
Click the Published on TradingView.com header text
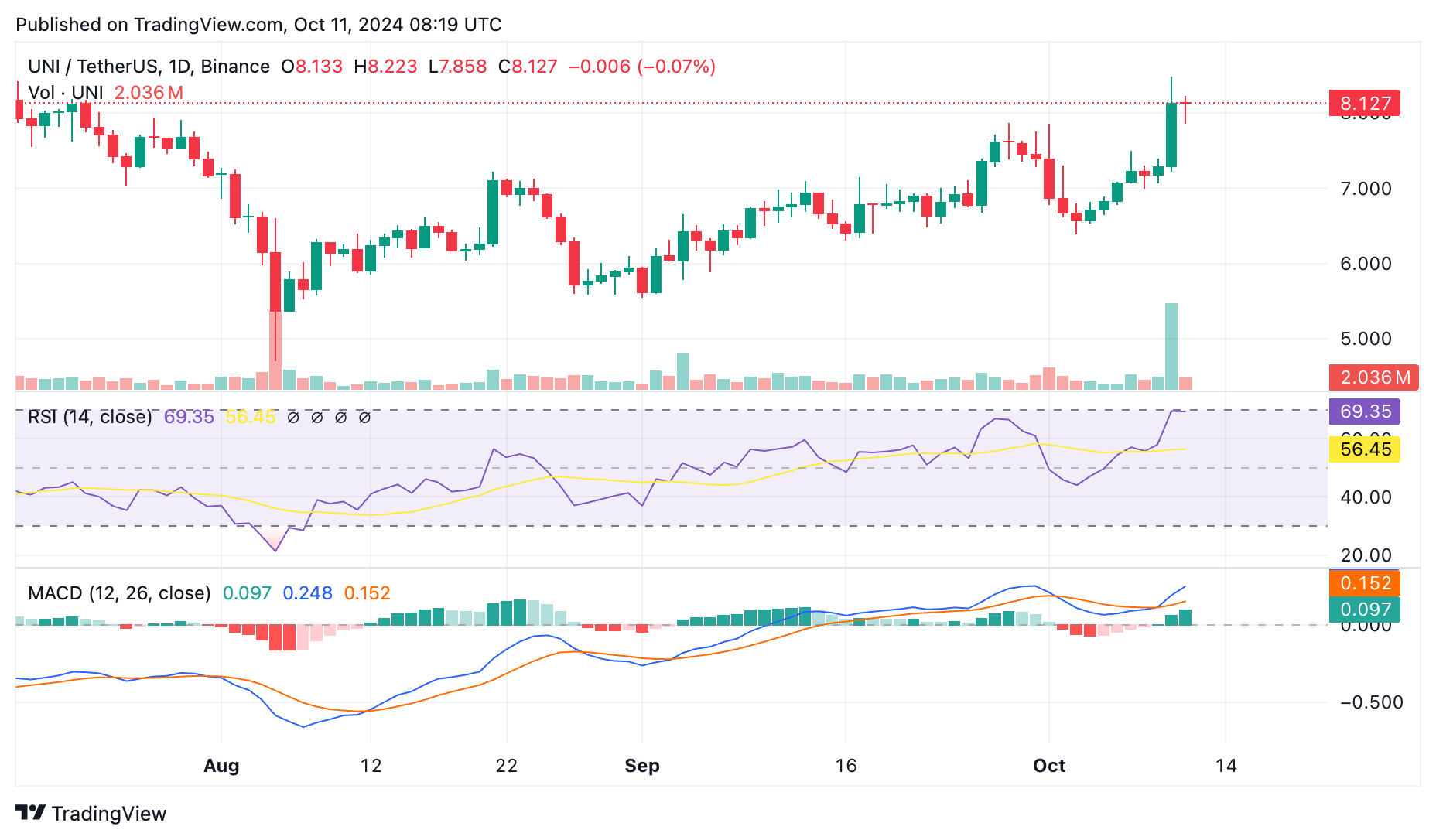pos(258,25)
